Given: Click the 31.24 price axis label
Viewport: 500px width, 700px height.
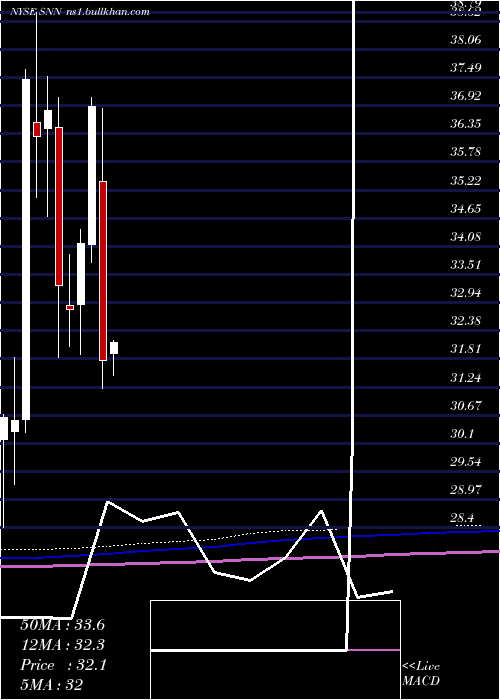Looking at the screenshot, I should pyautogui.click(x=466, y=378).
